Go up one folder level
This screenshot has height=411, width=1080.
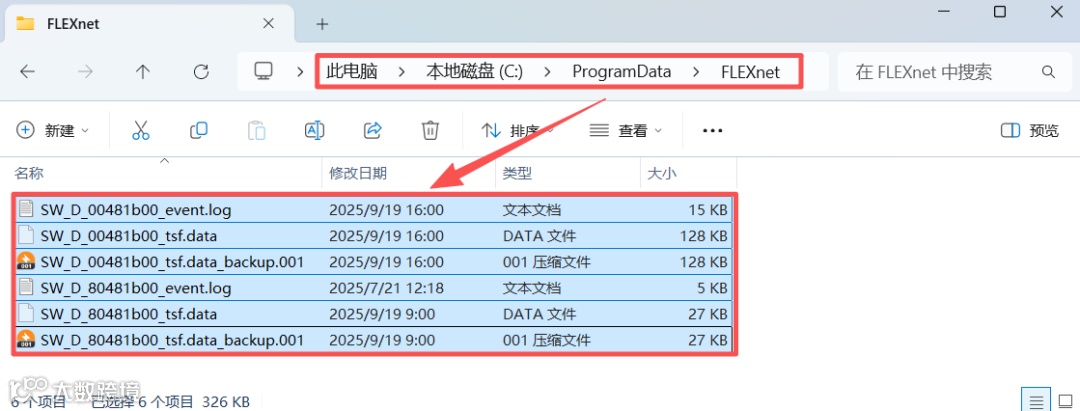tap(143, 72)
